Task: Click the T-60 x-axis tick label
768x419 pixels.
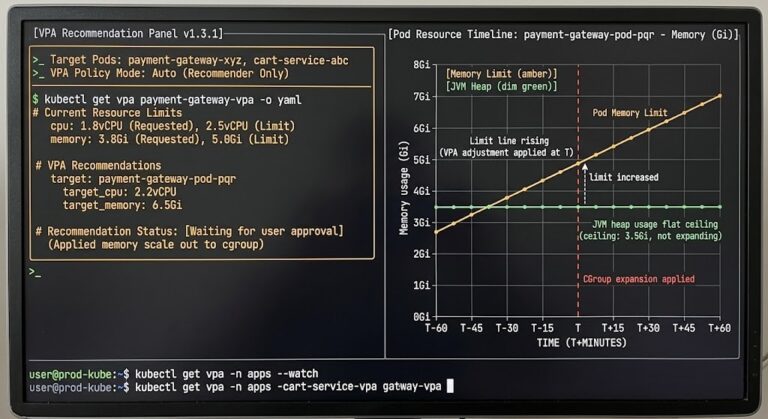Action: (436, 328)
